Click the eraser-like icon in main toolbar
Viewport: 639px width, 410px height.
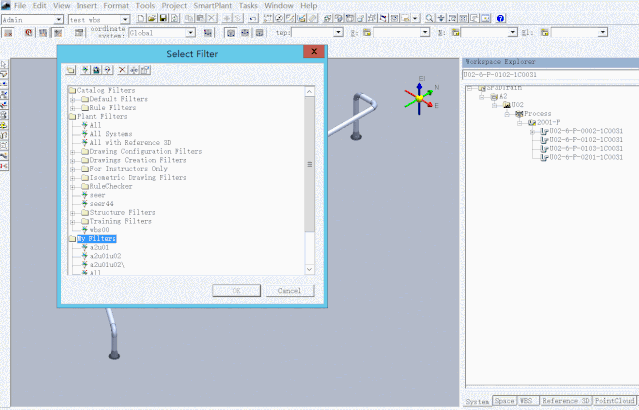pos(313,18)
